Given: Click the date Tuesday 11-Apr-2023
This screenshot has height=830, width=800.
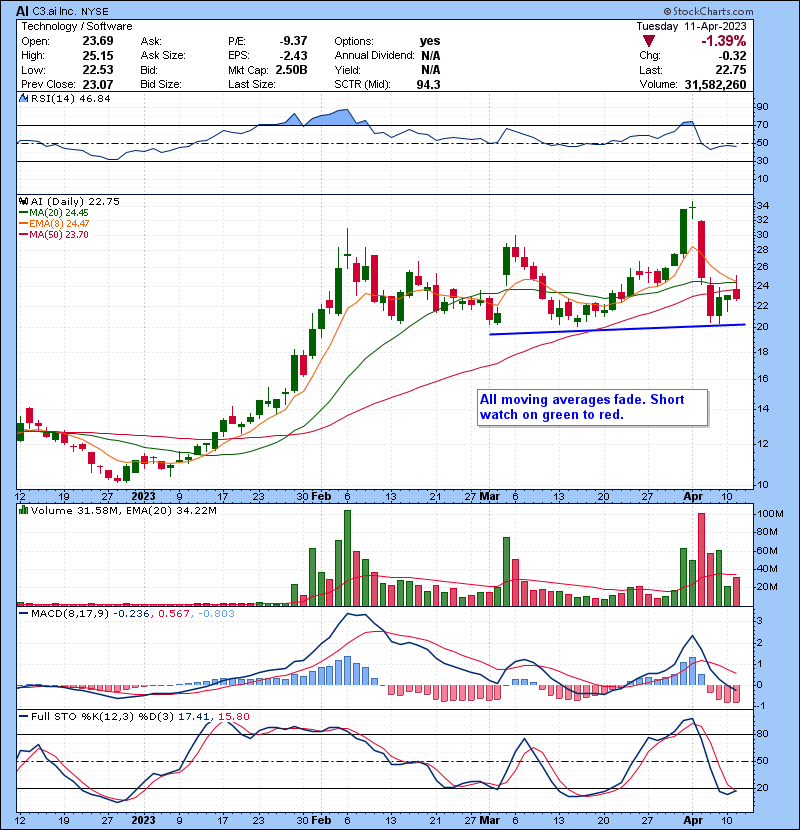Looking at the screenshot, I should (691, 26).
